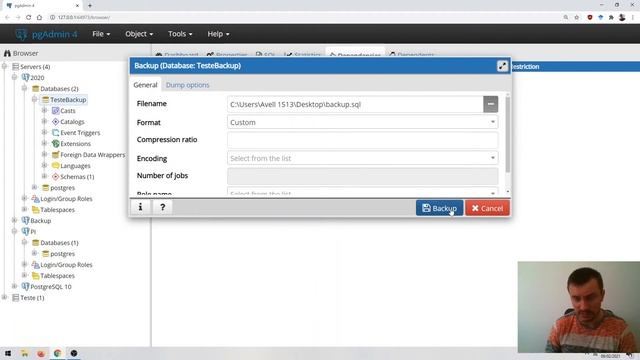640x360 pixels.
Task: Open the Help menu
Action: click(x=218, y=34)
